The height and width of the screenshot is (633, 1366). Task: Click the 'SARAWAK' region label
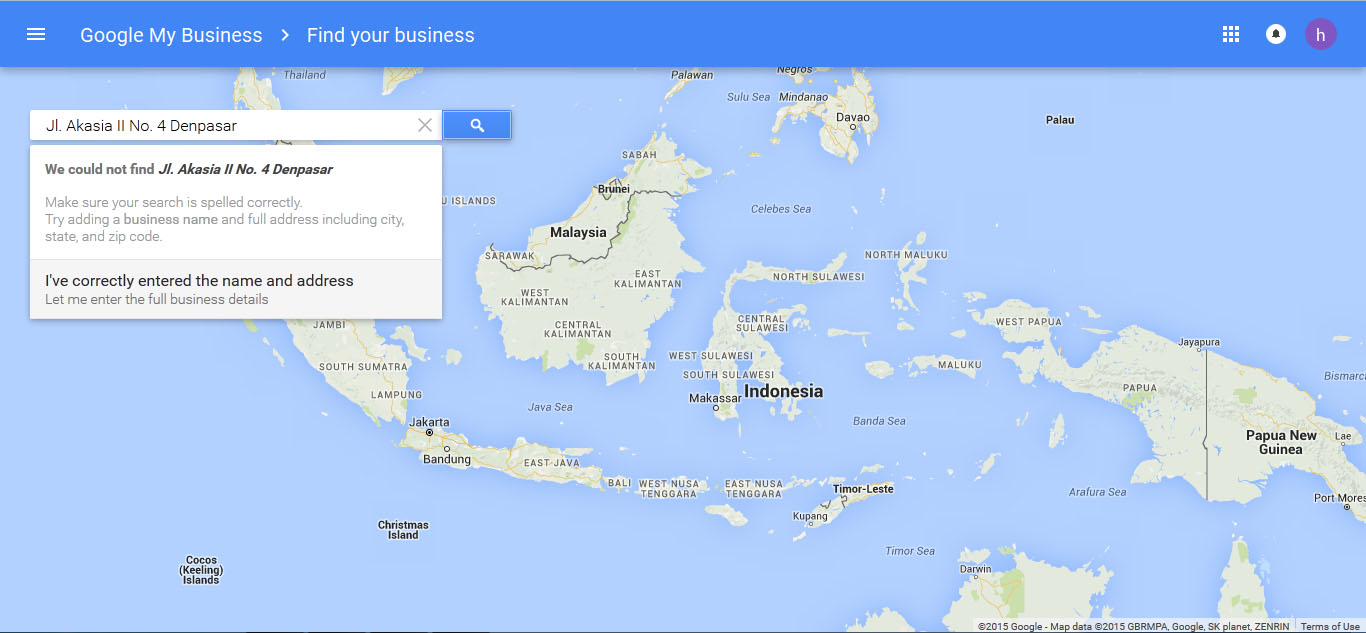click(510, 256)
